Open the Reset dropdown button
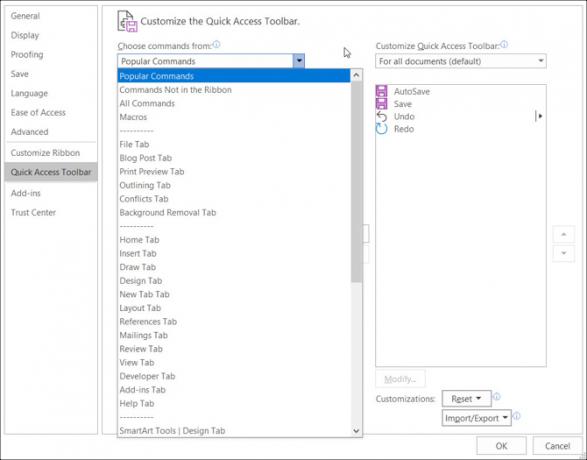The image size is (587, 460). click(x=466, y=399)
